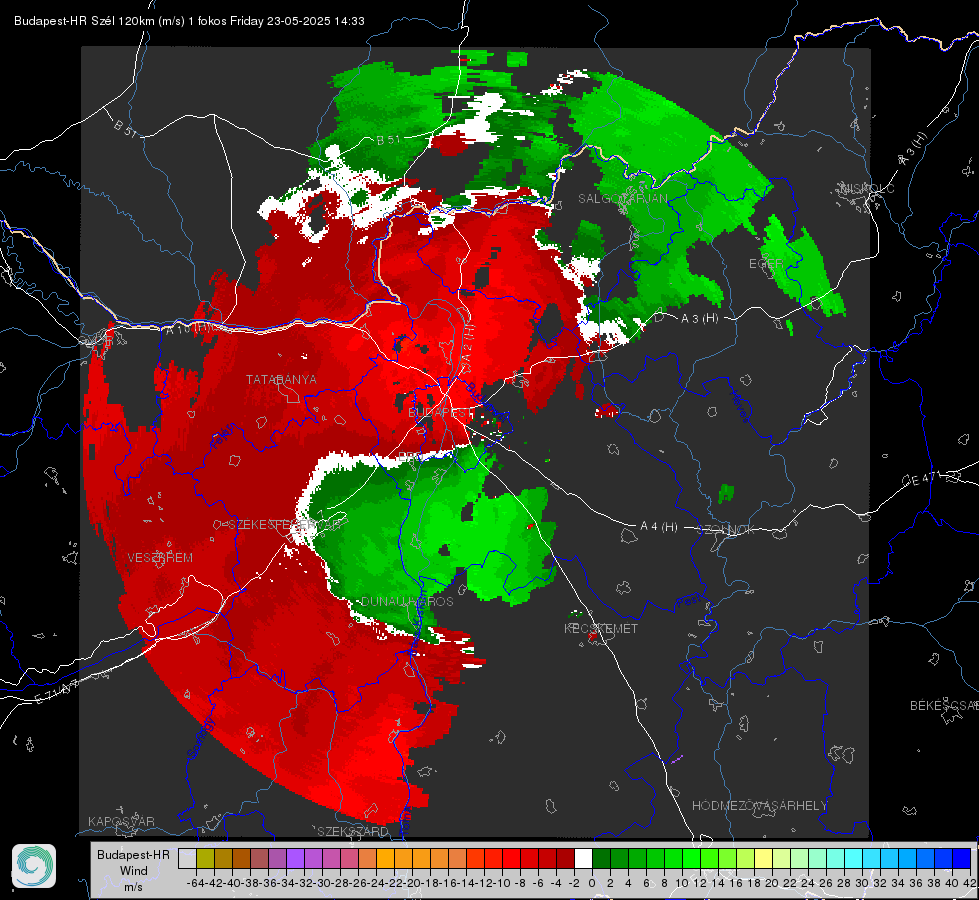Pick the darkest blue swatch ending the legend
Image resolution: width=979 pixels, height=900 pixels.
pyautogui.click(x=962, y=858)
